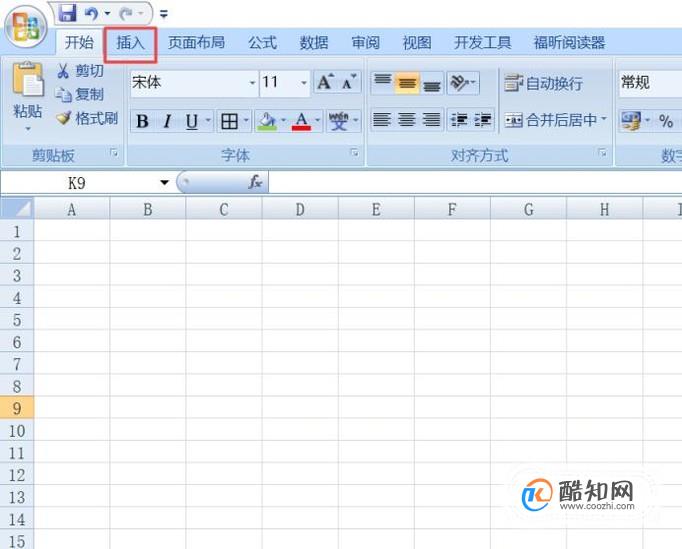The image size is (682, 549).
Task: Open the 剪贴板 dialog launcher
Action: pos(114,153)
